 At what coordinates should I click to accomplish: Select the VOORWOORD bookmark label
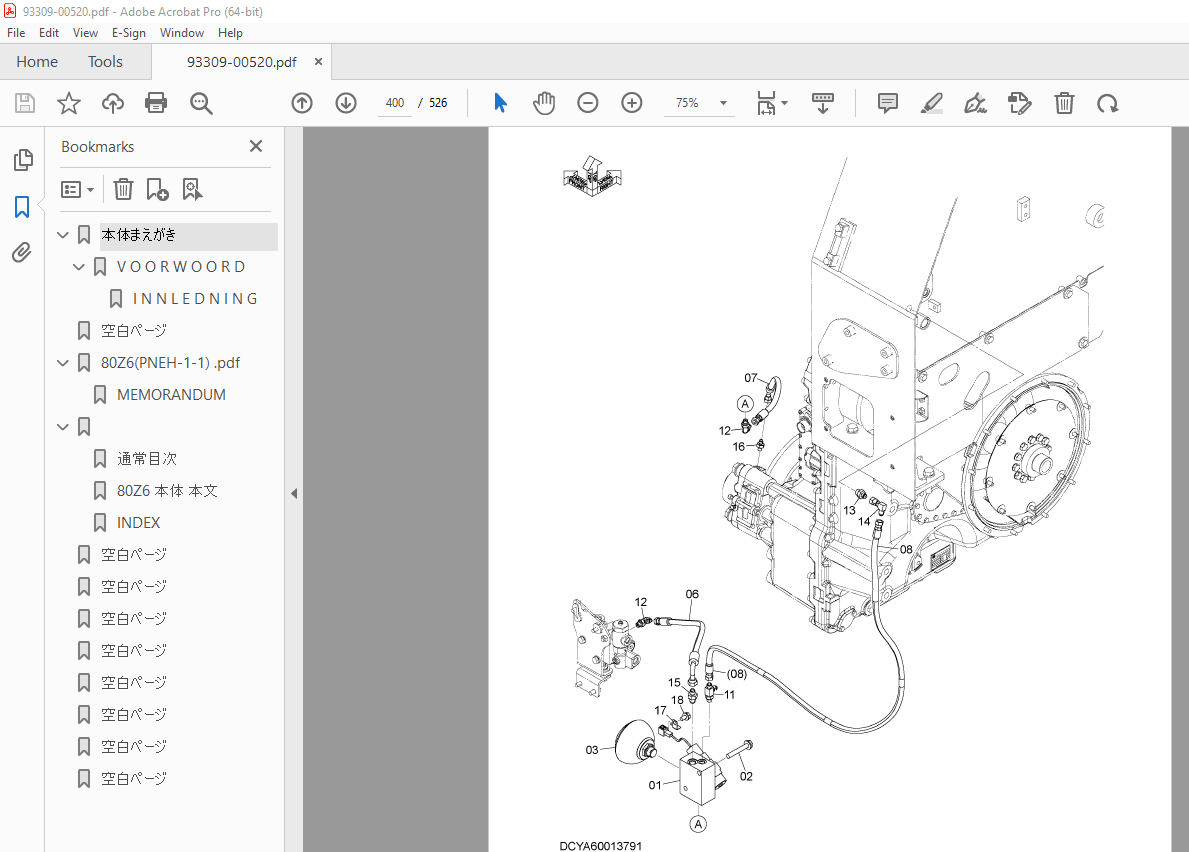[x=181, y=267]
